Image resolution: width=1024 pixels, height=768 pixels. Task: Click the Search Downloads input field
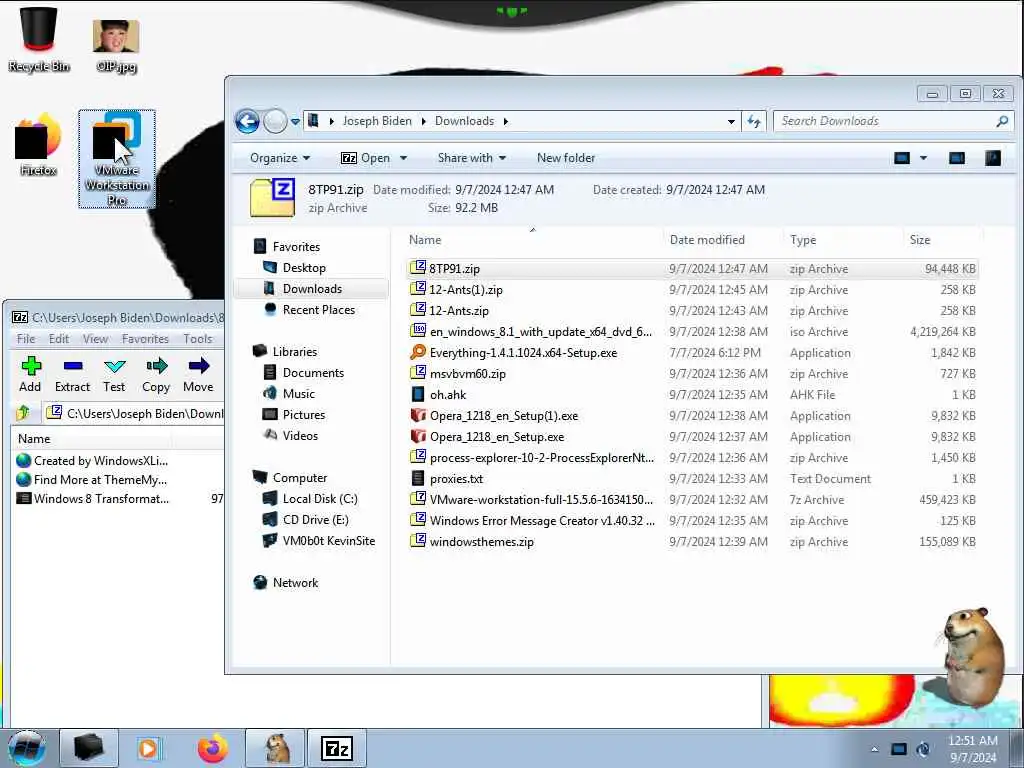[x=885, y=121]
